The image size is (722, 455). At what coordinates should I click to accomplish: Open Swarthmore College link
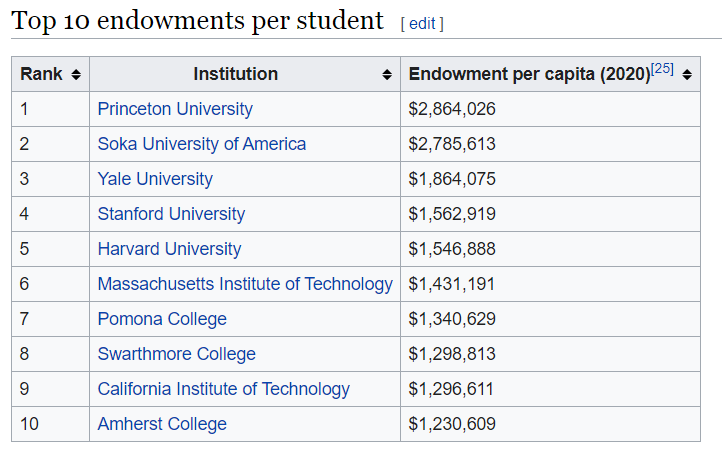pyautogui.click(x=176, y=354)
